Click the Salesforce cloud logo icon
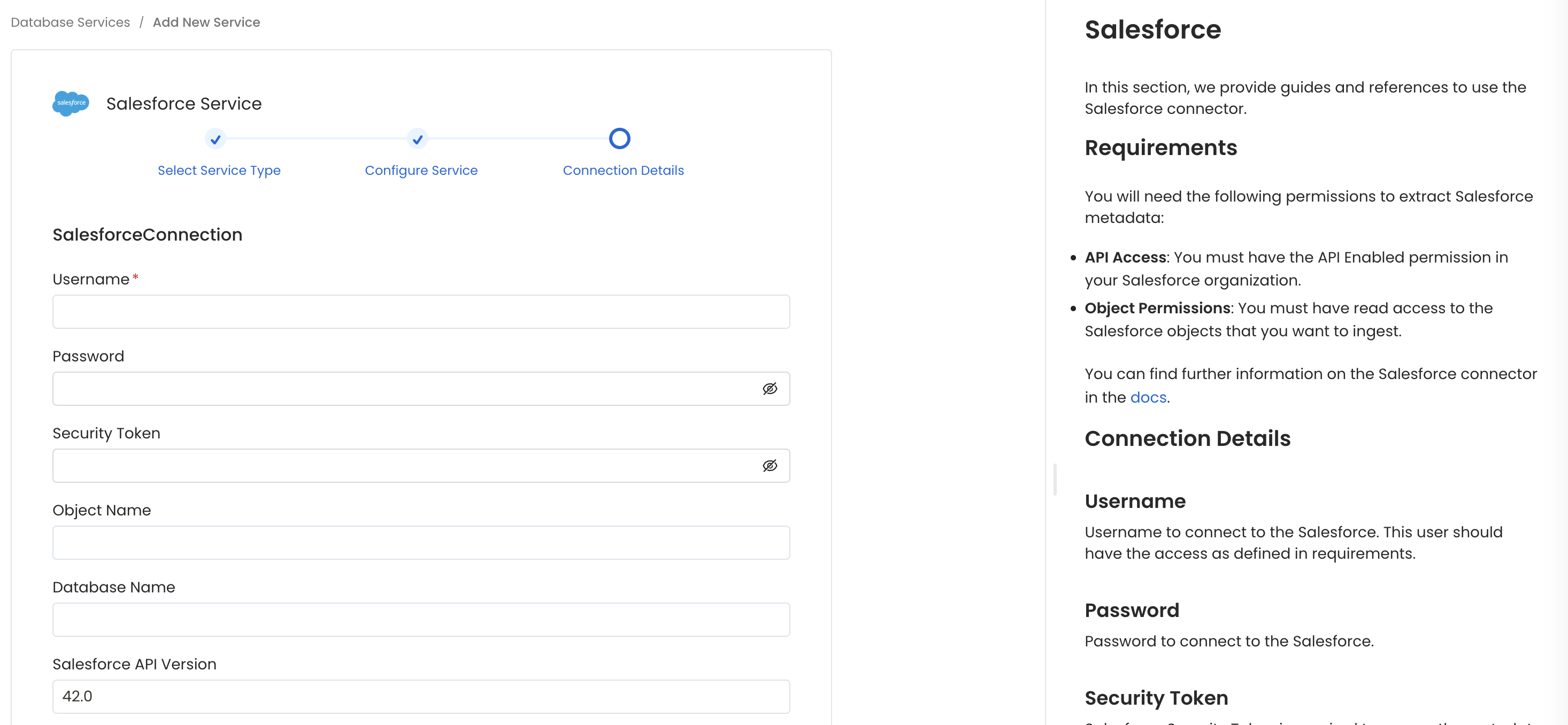This screenshot has height=725, width=1568. [x=71, y=103]
